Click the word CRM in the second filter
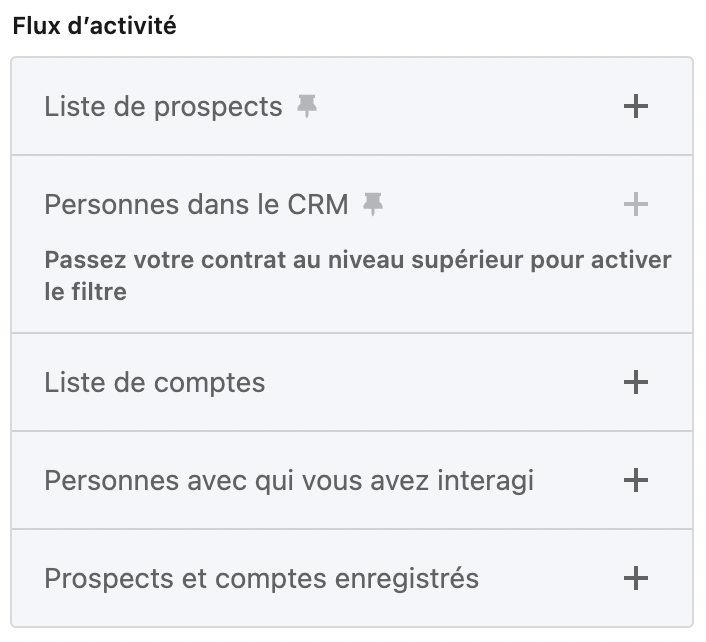The height and width of the screenshot is (642, 706). pyautogui.click(x=318, y=204)
